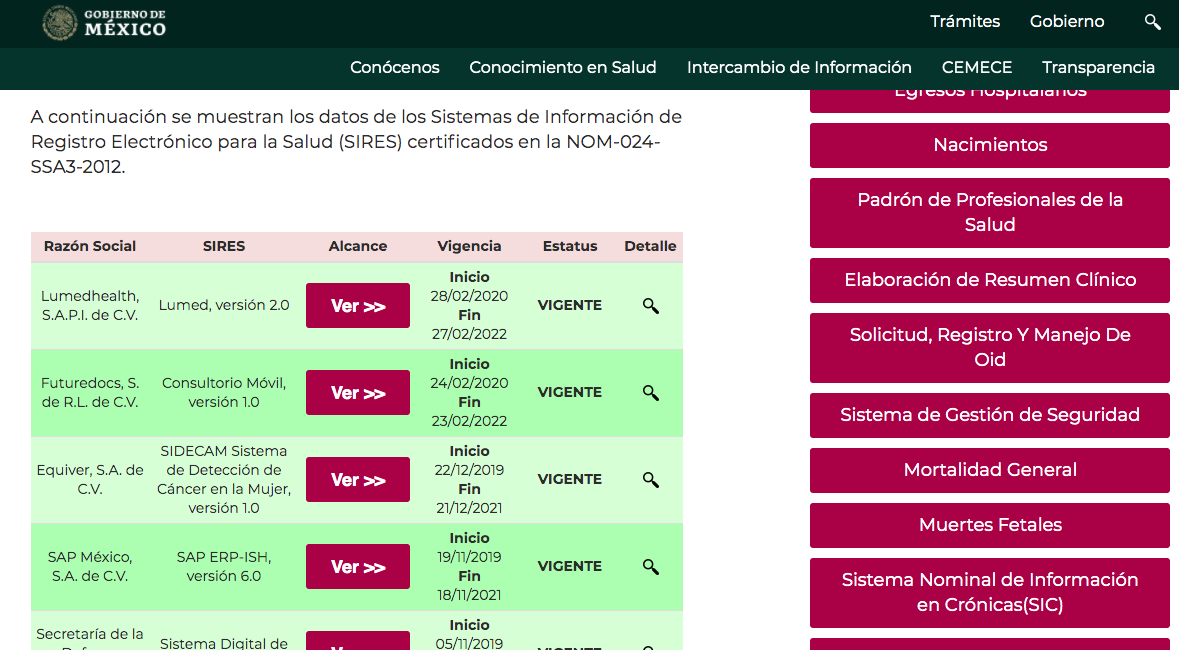Click the Razón Social column header
1179x650 pixels.
coord(89,246)
